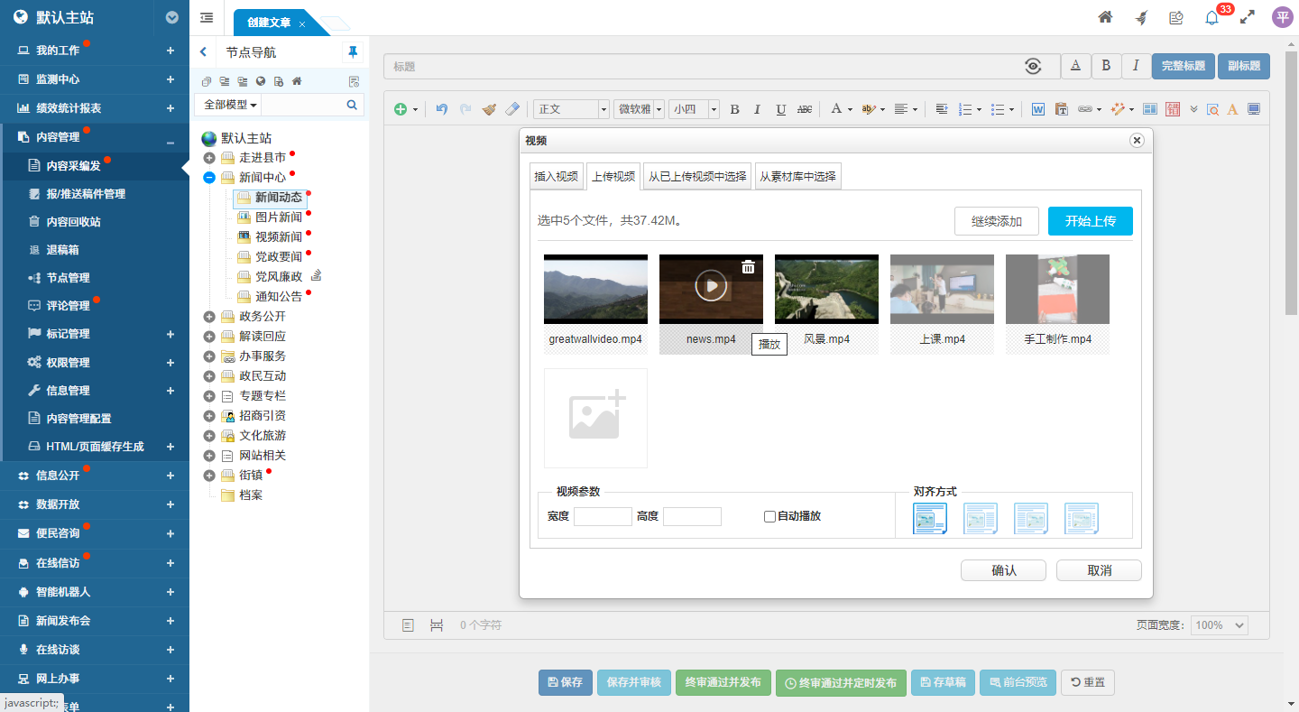This screenshot has width=1299, height=712.
Task: Enable the 自动播放 checkbox
Action: pos(770,517)
